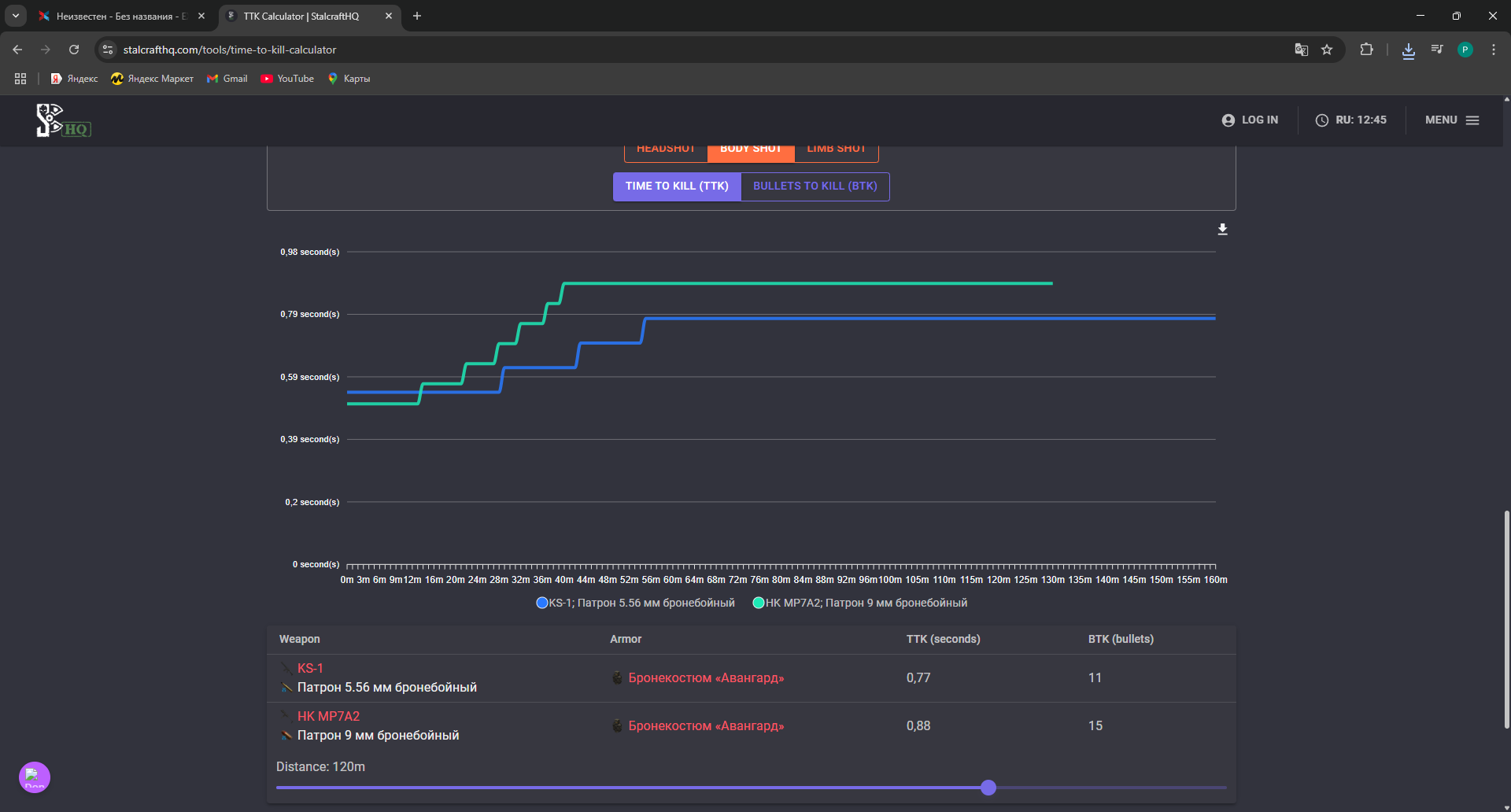This screenshot has width=1511, height=812.
Task: Click the BTK value 15
Action: (x=1095, y=726)
